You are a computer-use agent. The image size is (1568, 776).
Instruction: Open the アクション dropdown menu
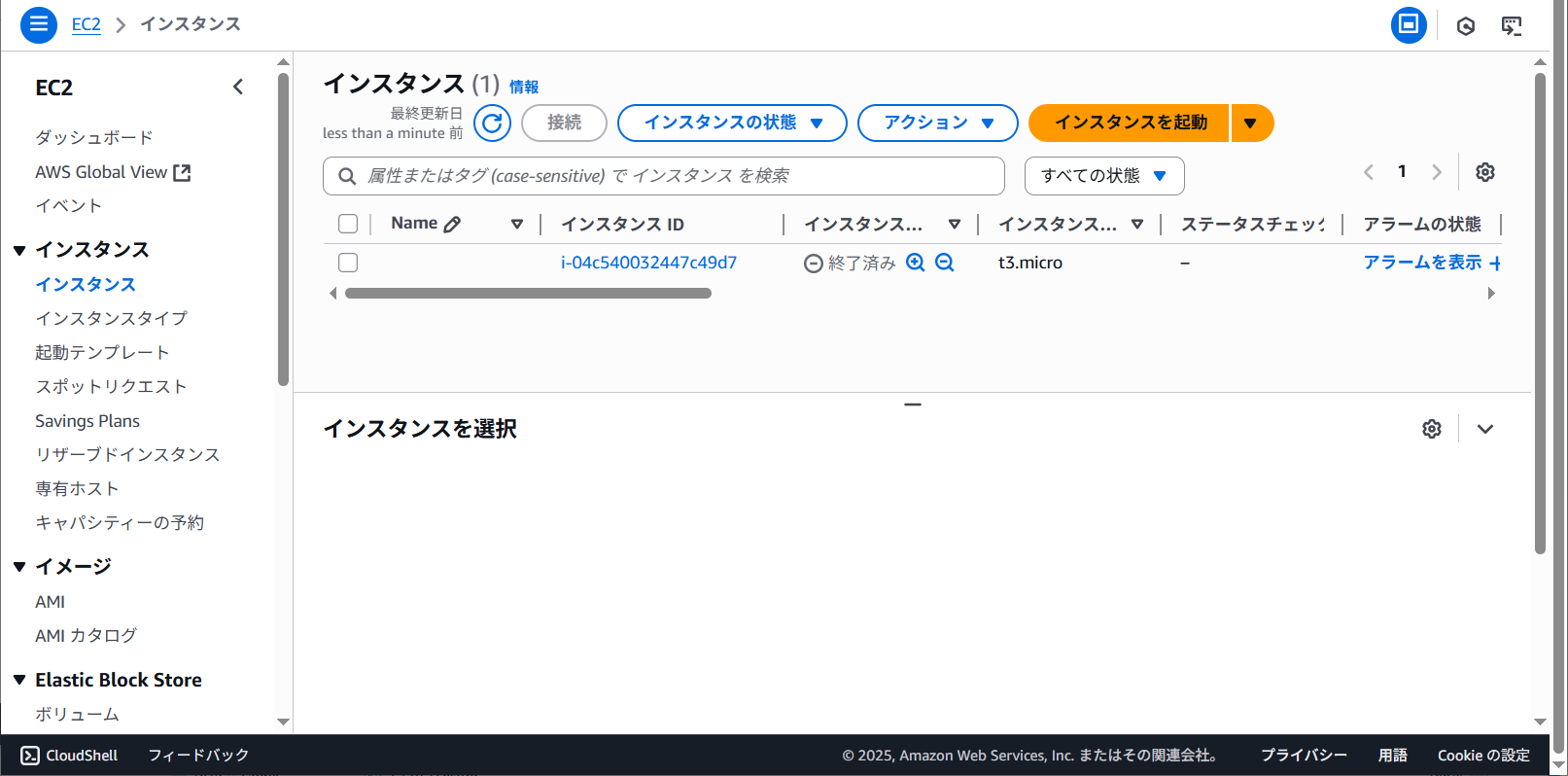tap(937, 123)
